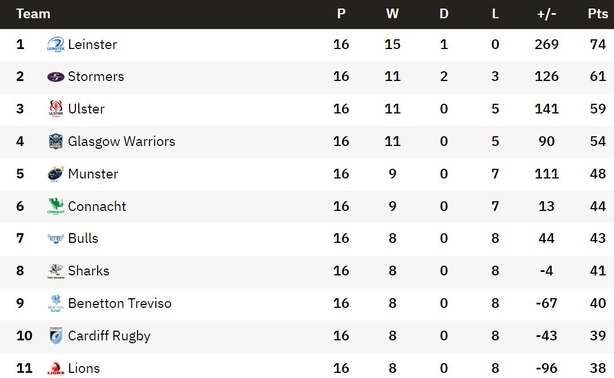614x378 pixels.
Task: Click the Bulls team logo
Action: [56, 239]
